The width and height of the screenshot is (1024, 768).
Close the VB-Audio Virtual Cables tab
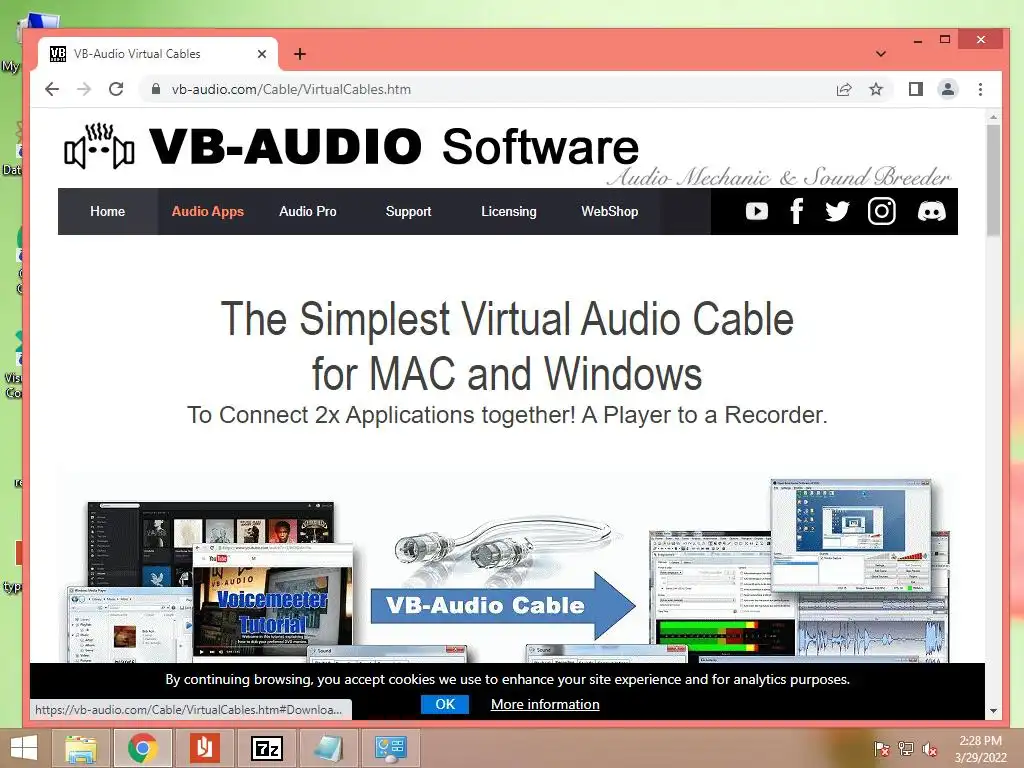(x=262, y=54)
